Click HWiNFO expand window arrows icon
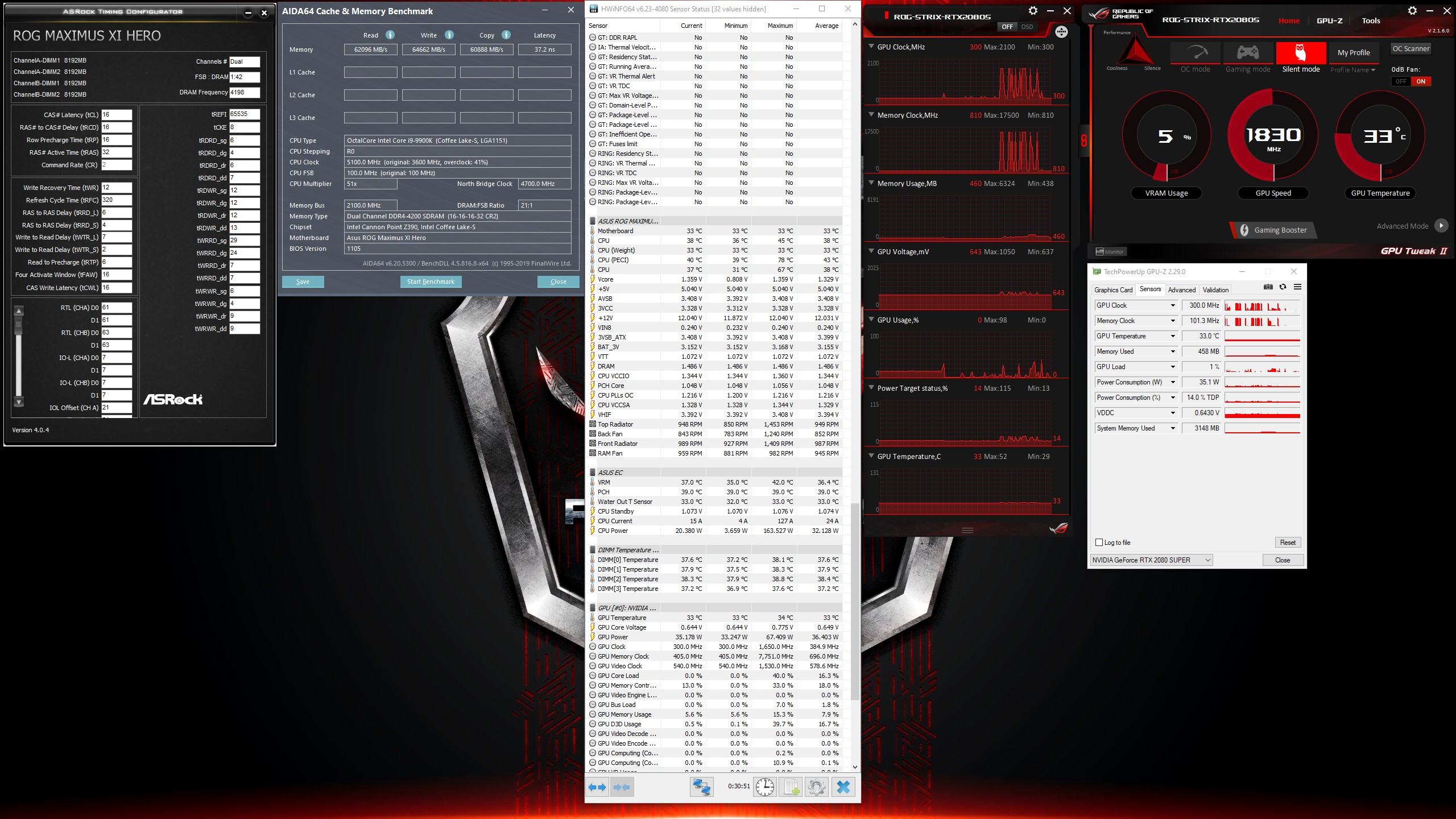This screenshot has width=1456, height=819. coord(597,787)
